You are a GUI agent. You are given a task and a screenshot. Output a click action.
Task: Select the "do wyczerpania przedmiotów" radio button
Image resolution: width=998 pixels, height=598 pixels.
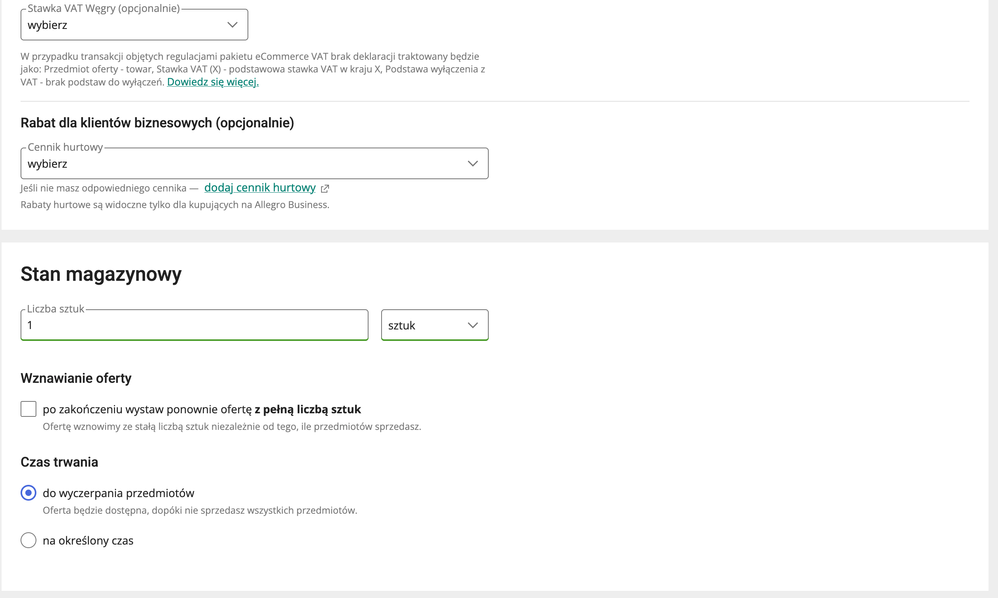point(28,493)
